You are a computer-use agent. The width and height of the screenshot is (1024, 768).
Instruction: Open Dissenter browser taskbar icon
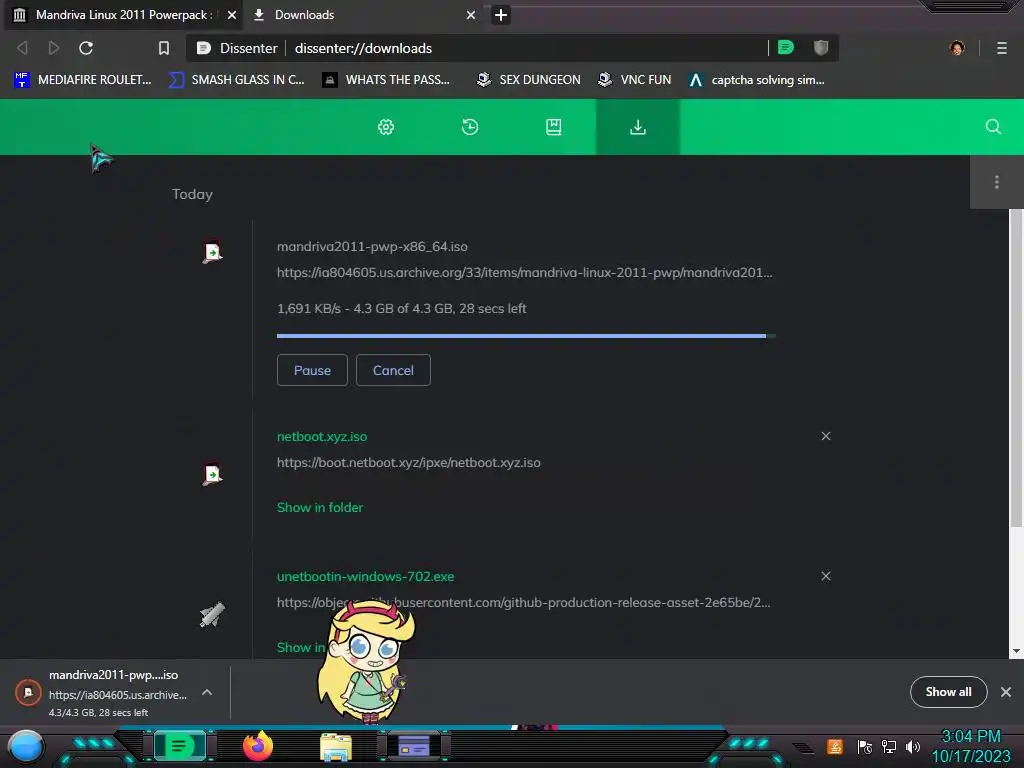(179, 746)
